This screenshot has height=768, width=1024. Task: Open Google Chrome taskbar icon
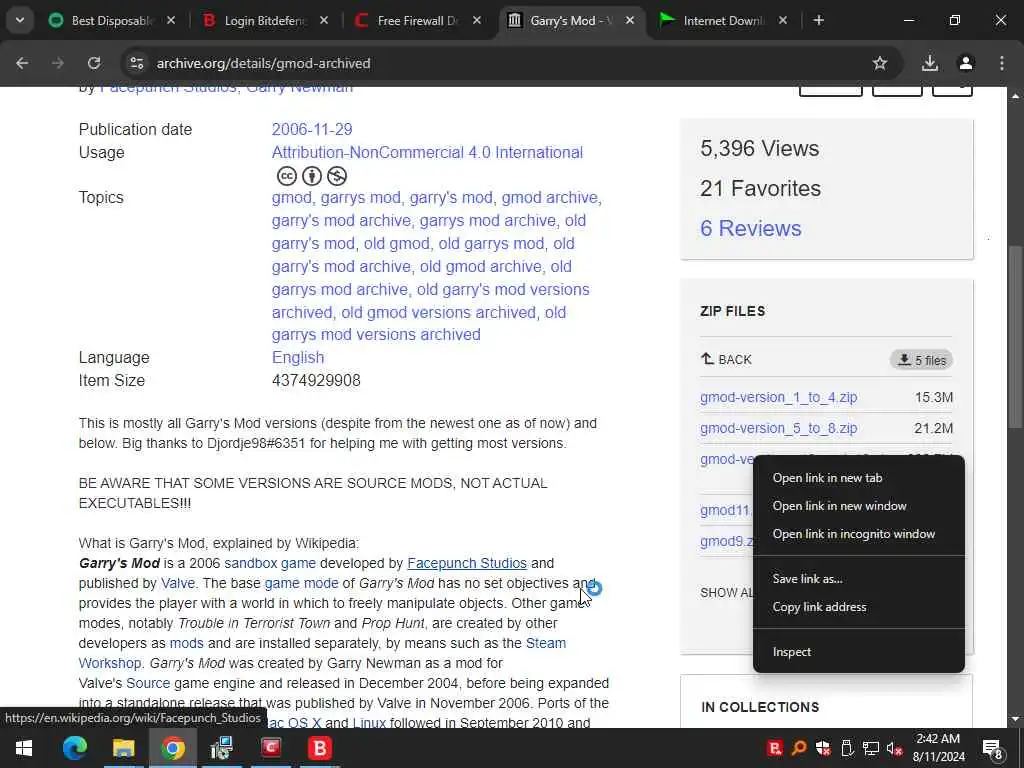173,748
